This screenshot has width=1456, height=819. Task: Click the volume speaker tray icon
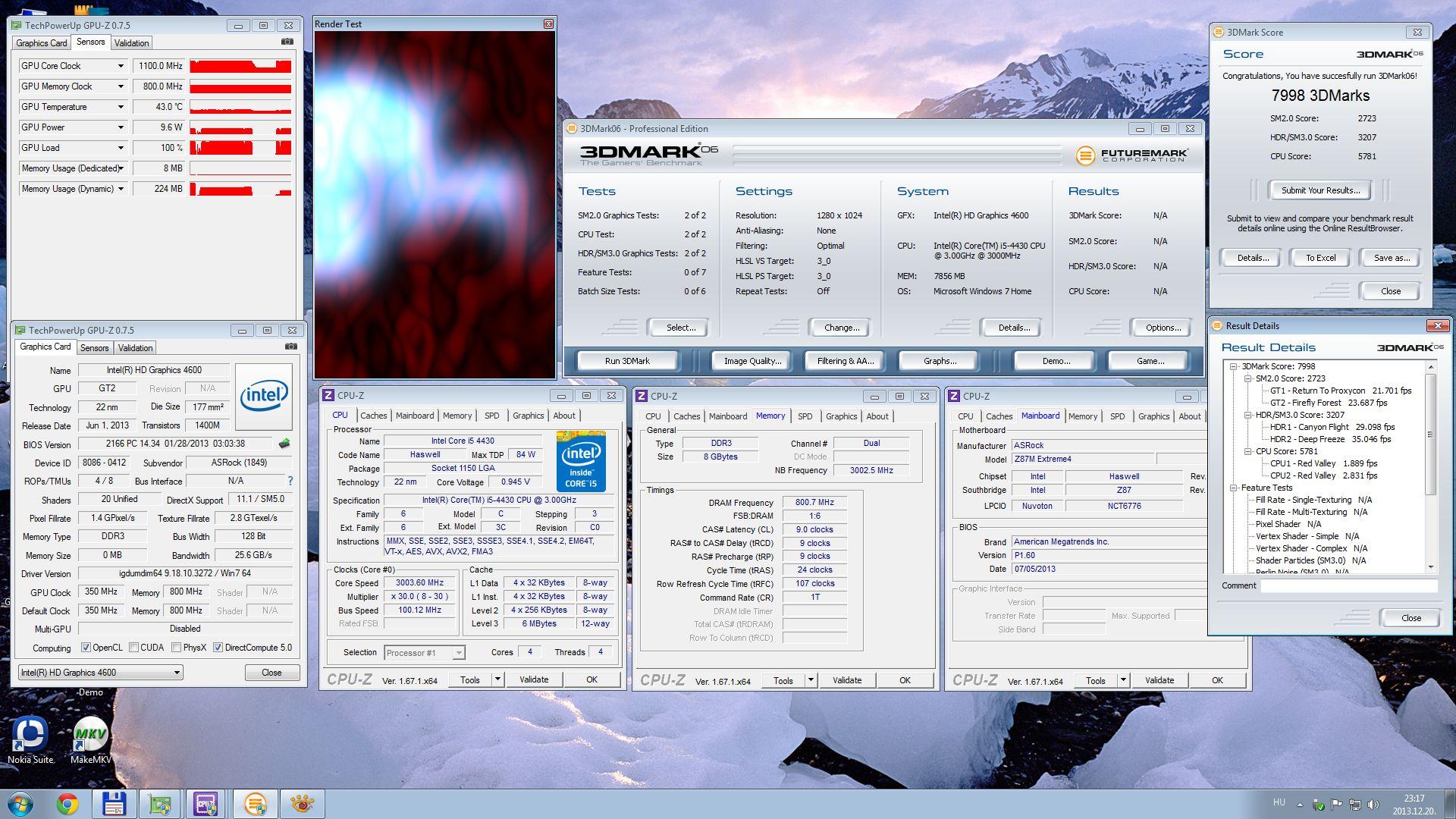pyautogui.click(x=1373, y=805)
